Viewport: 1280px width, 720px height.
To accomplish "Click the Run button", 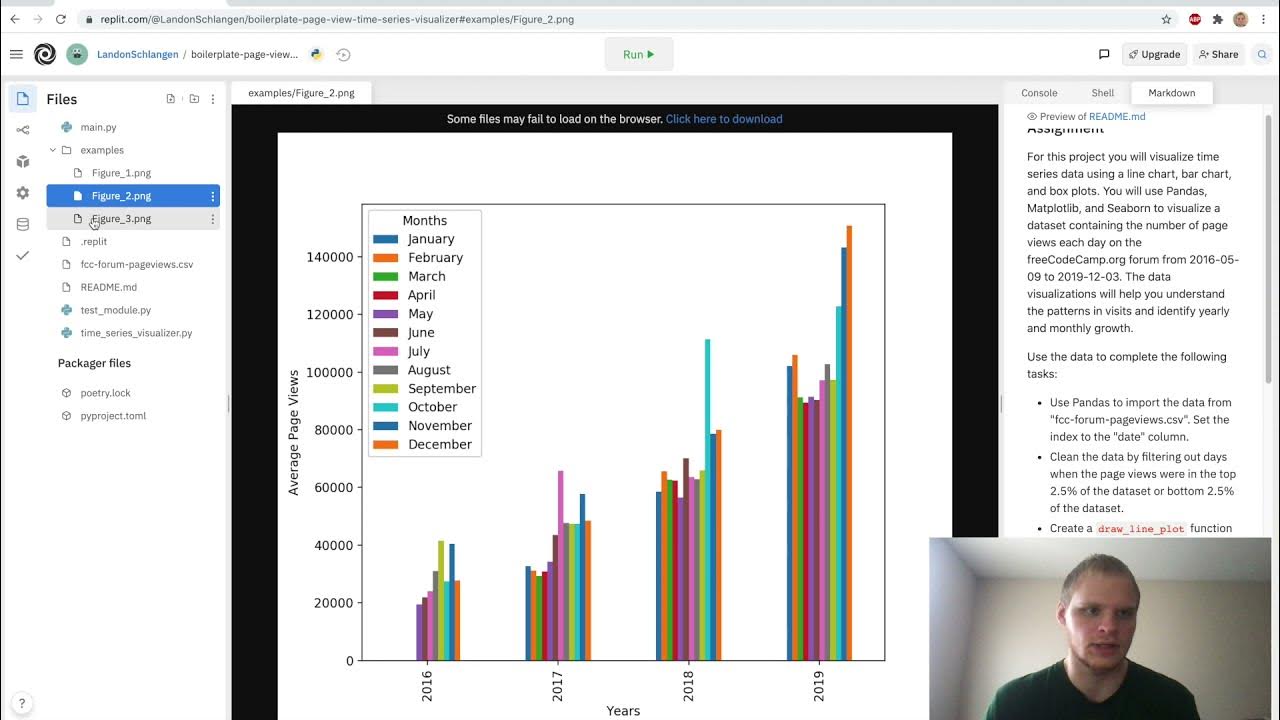I will [639, 54].
